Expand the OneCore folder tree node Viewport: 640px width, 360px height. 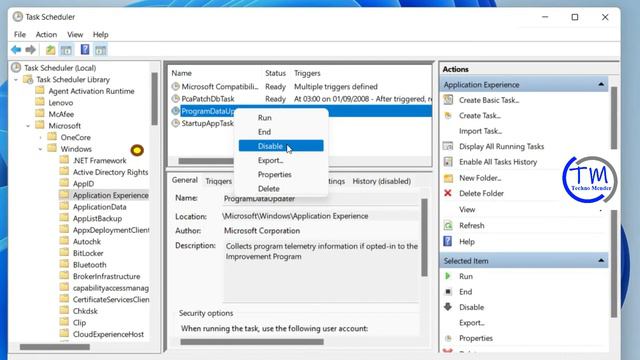pyautogui.click(x=40, y=138)
